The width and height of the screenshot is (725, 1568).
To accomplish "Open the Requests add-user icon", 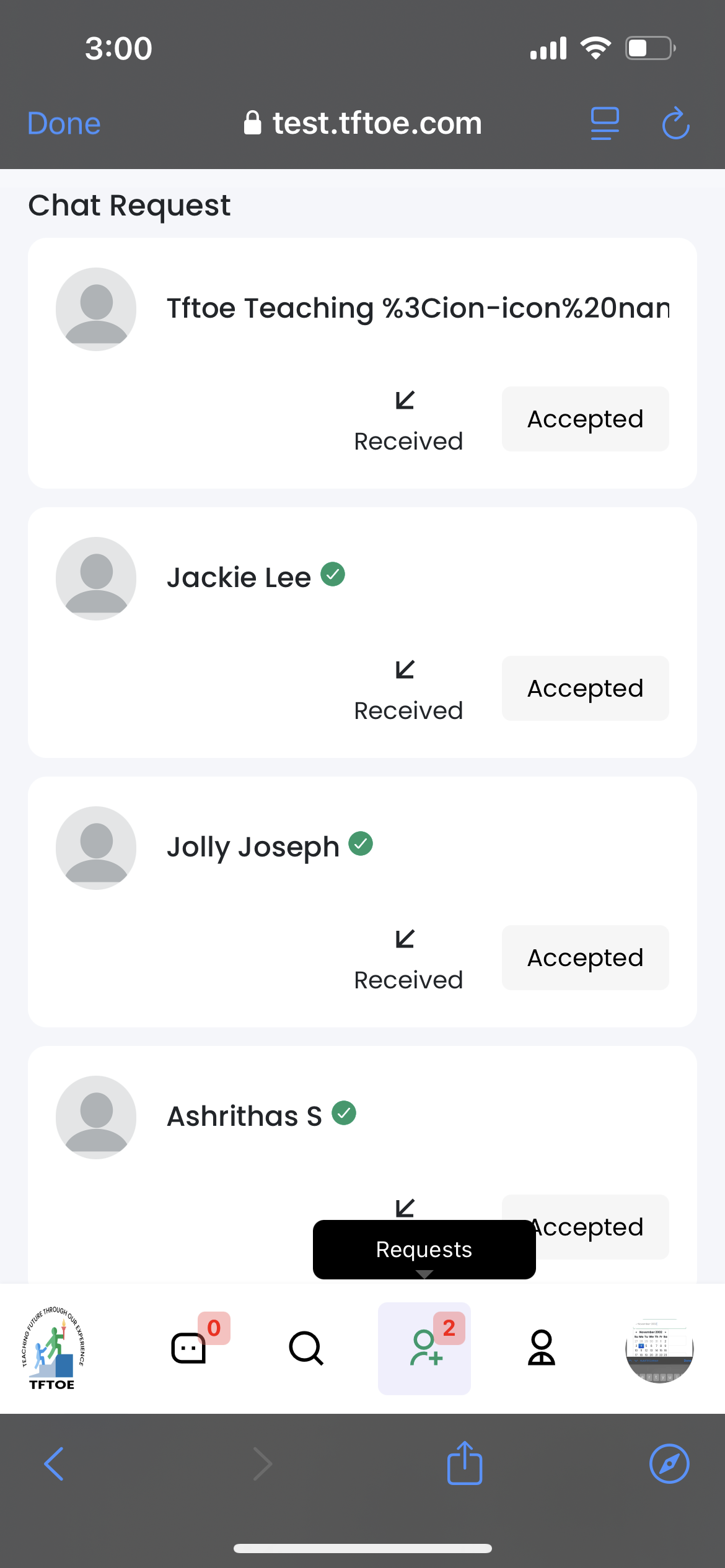I will click(x=425, y=1348).
